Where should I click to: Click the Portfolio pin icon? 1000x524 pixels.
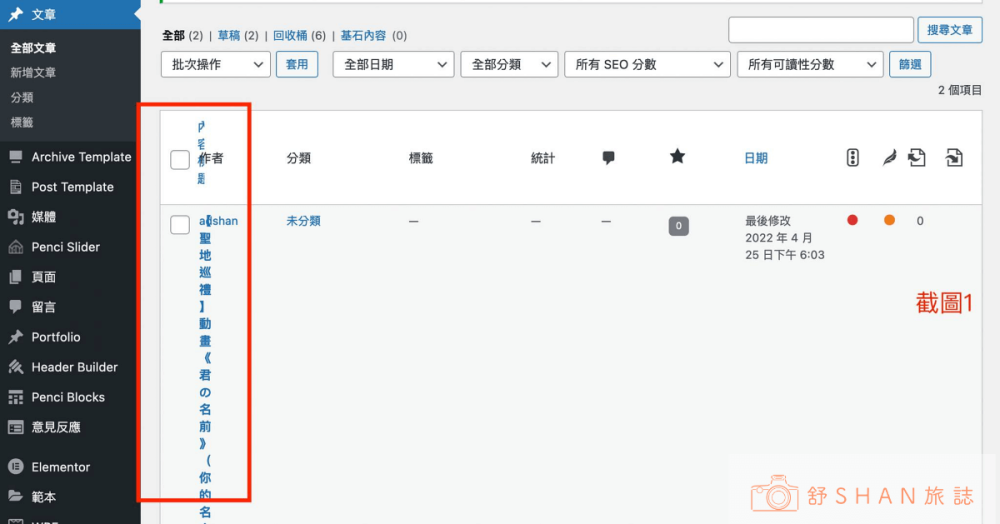(x=16, y=337)
